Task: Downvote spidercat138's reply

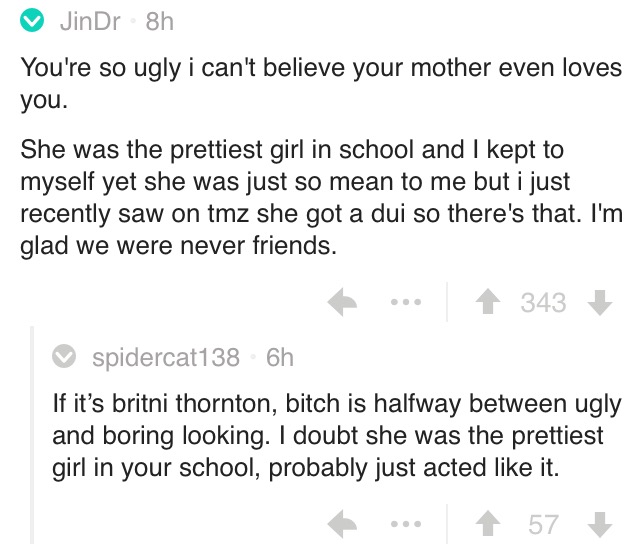Action: 600,524
